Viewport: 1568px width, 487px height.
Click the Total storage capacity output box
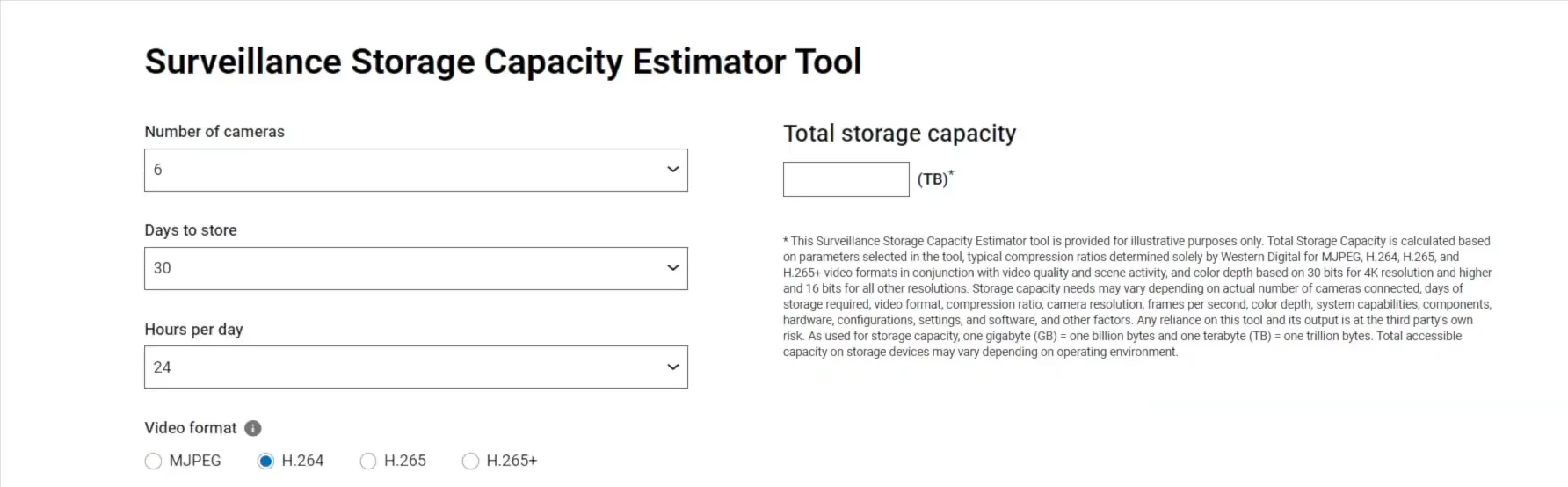click(x=846, y=179)
